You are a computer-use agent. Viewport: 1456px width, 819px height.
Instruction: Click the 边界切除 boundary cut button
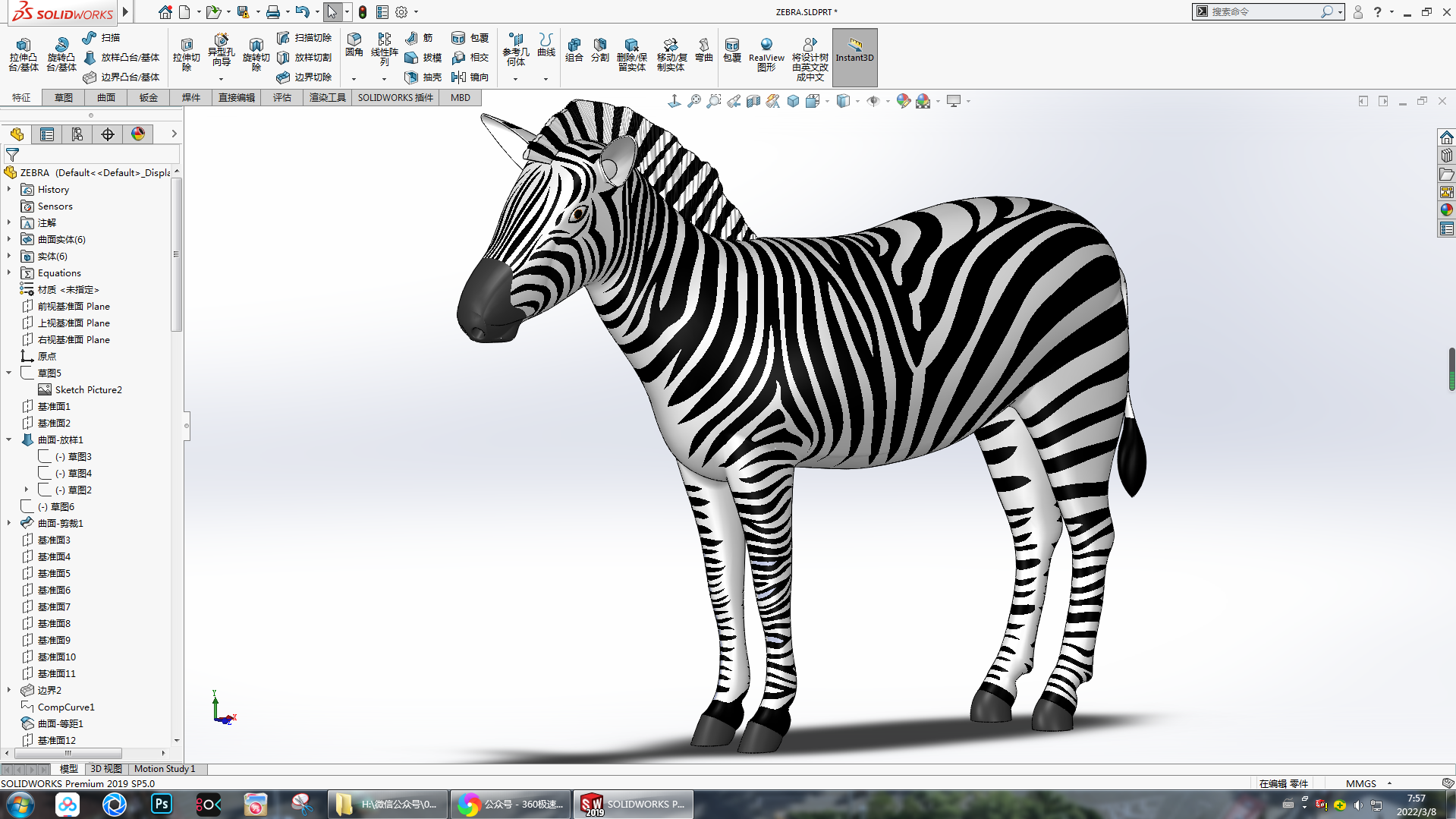pyautogui.click(x=304, y=77)
